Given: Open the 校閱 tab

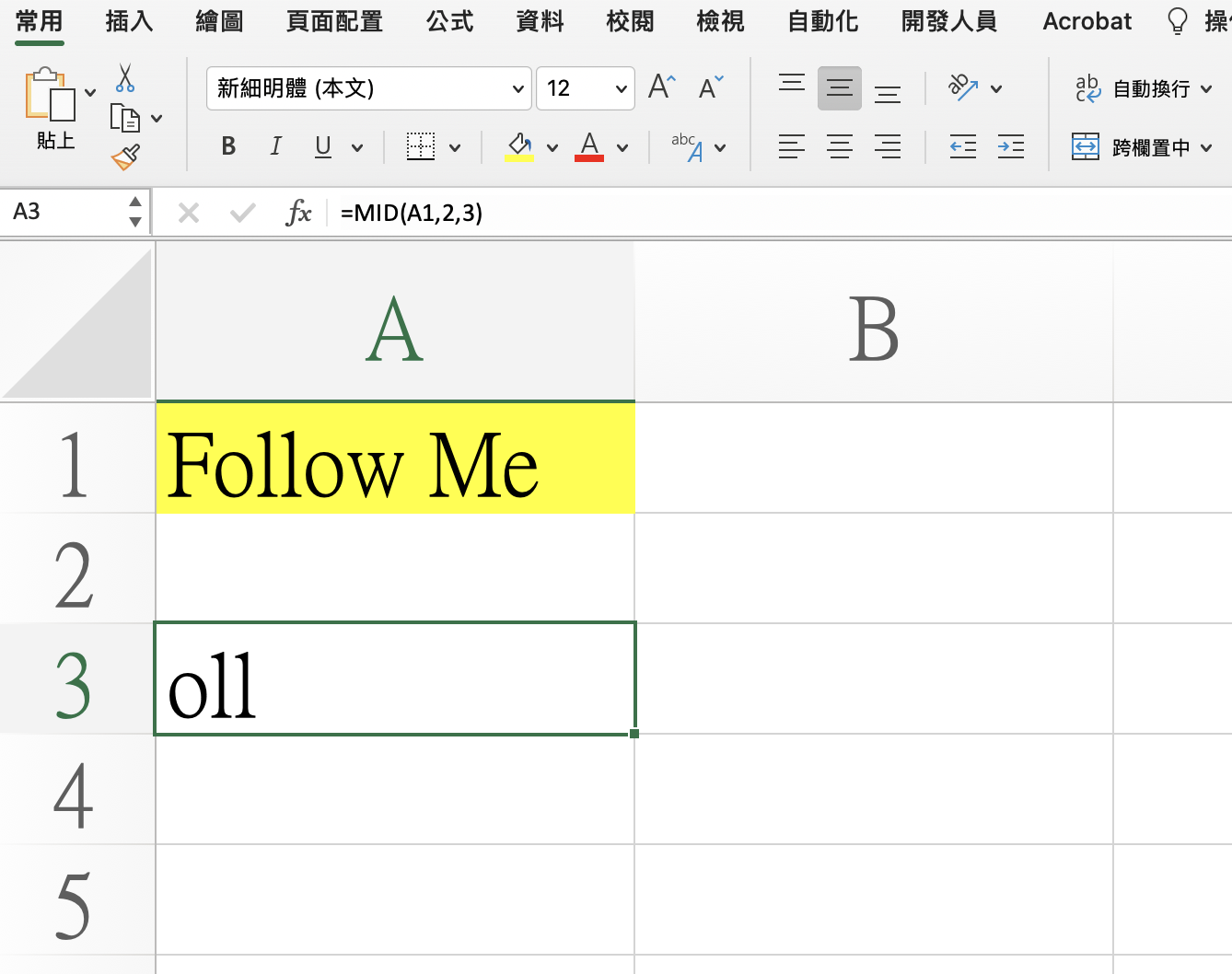Looking at the screenshot, I should [x=630, y=21].
